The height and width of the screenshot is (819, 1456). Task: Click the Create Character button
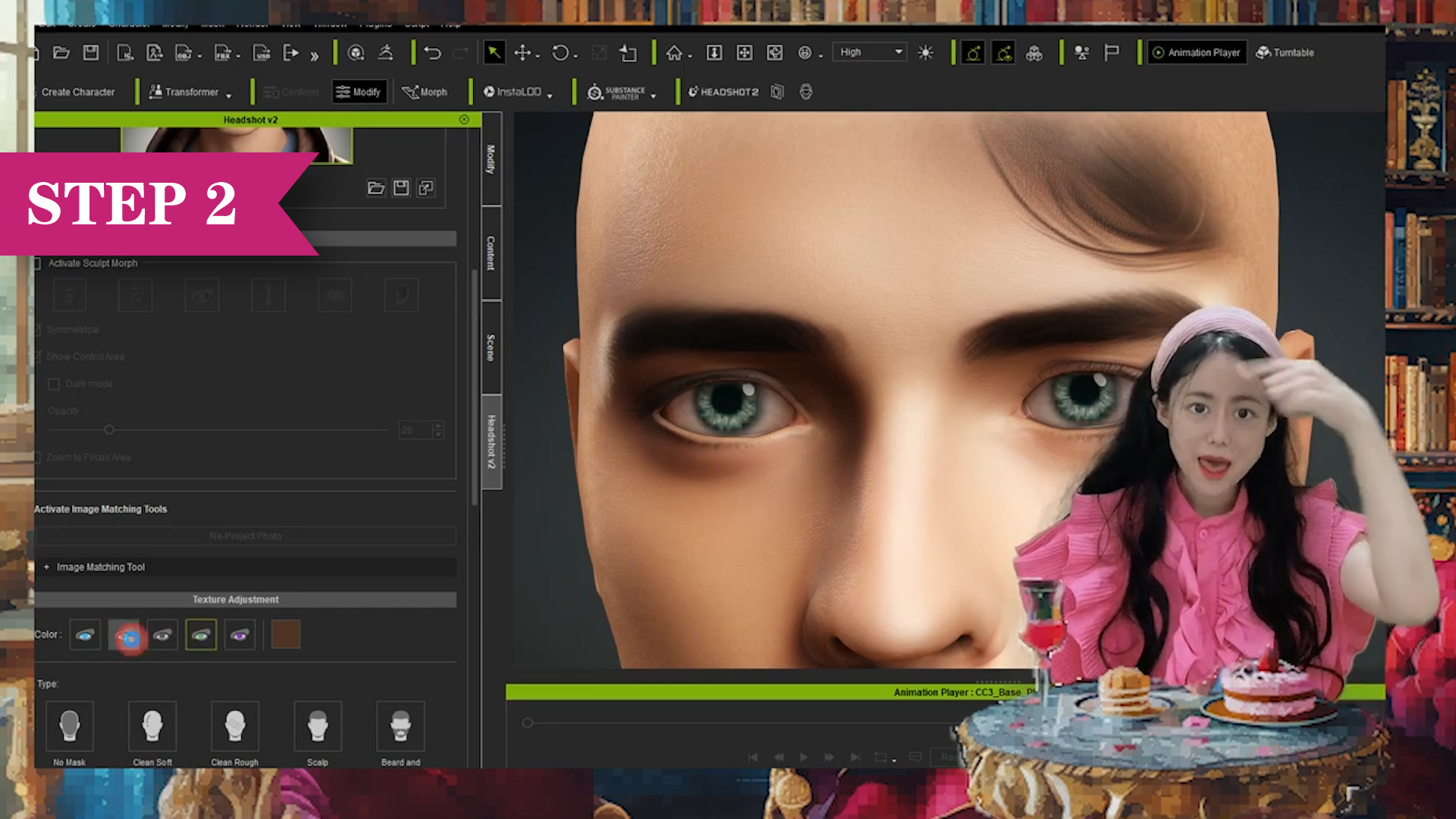78,92
